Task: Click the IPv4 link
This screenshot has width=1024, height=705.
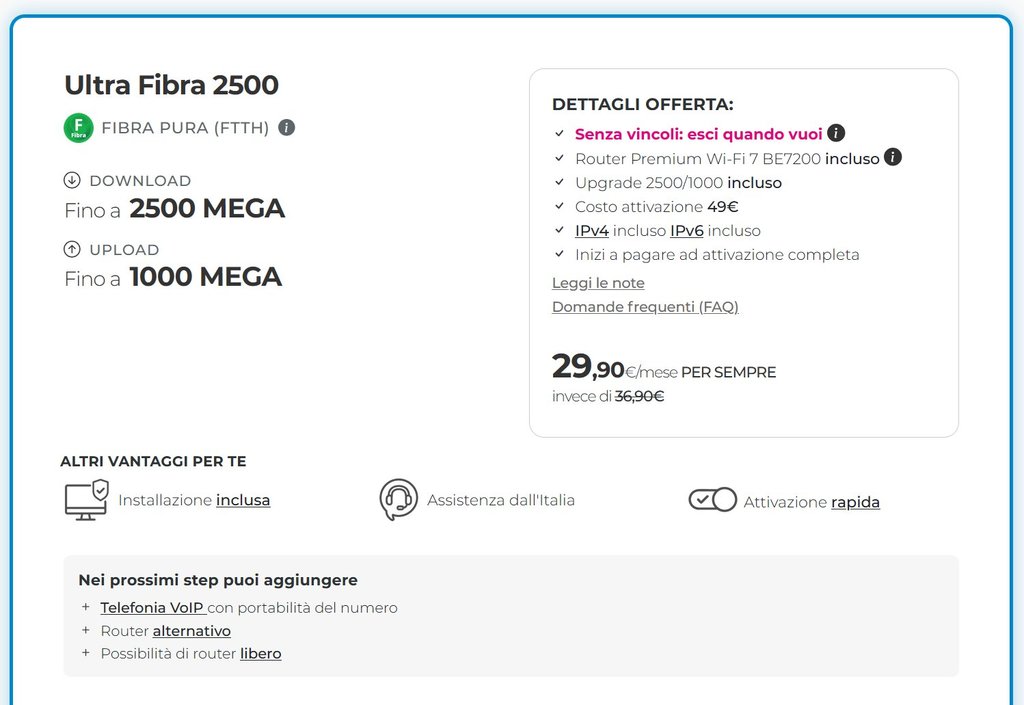Action: (x=592, y=231)
